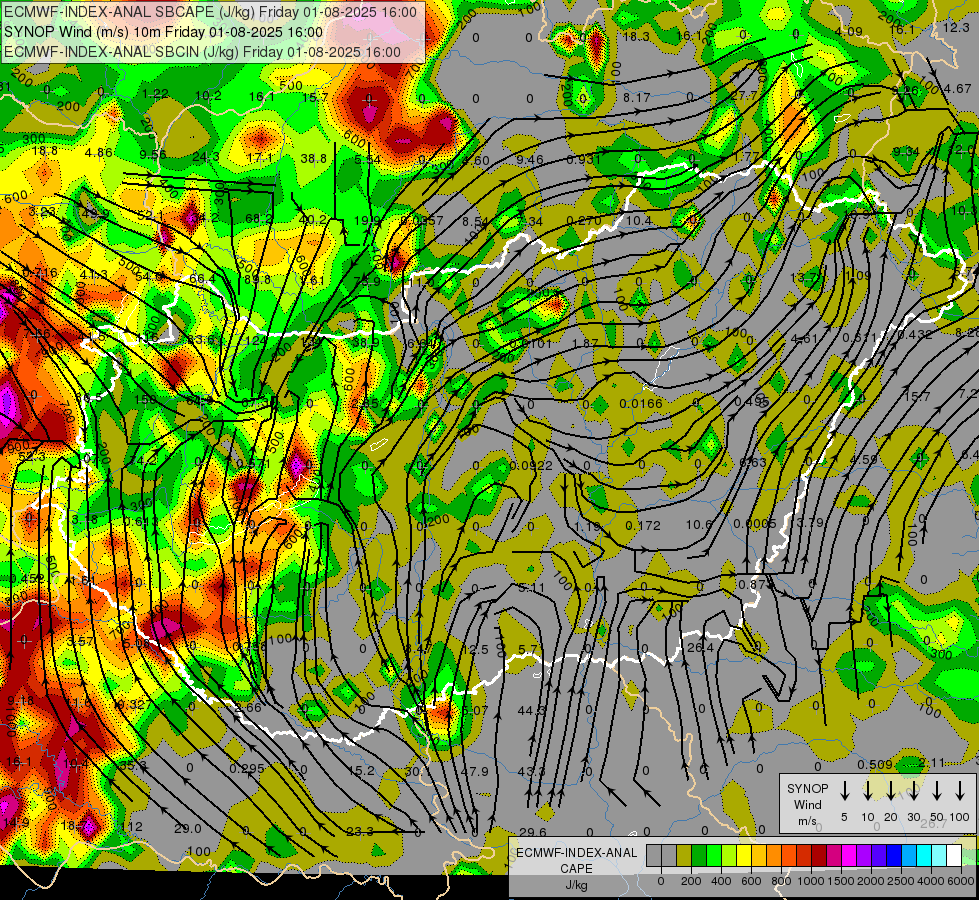The image size is (979, 900).
Task: Click the 4.09 value at top right
Action: 849,31
